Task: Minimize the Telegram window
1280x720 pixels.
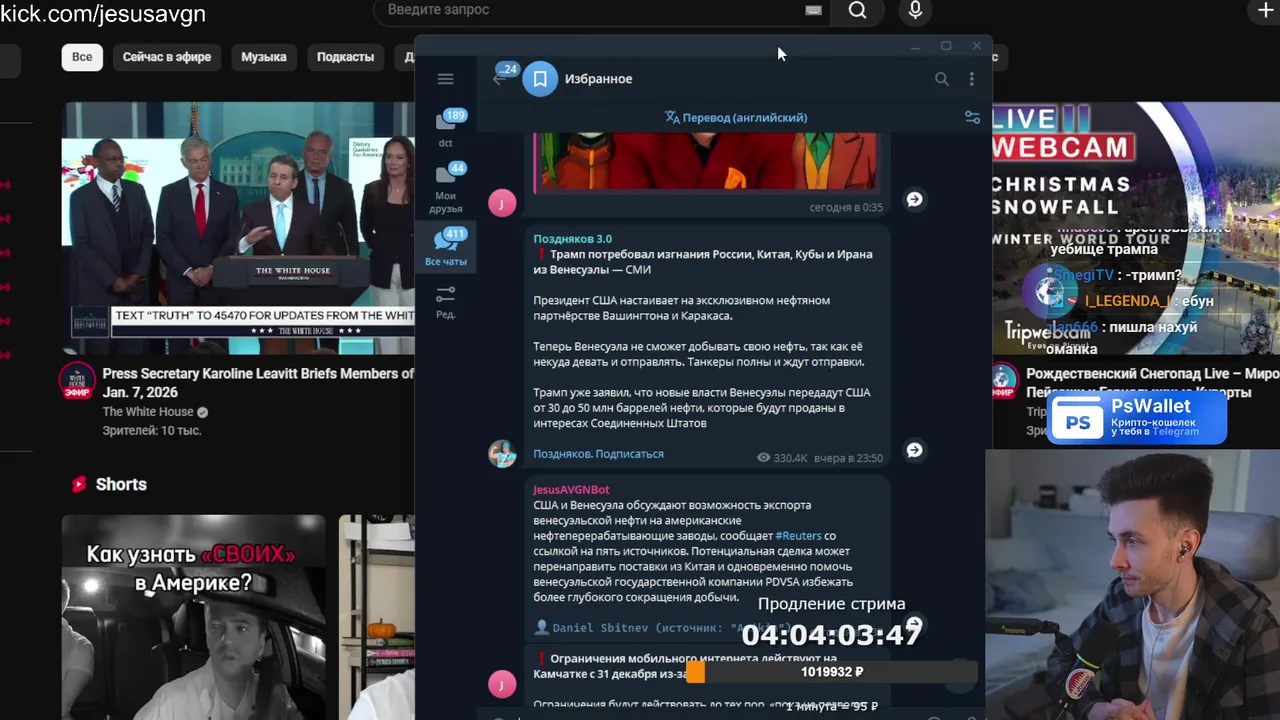Action: pyautogui.click(x=915, y=46)
